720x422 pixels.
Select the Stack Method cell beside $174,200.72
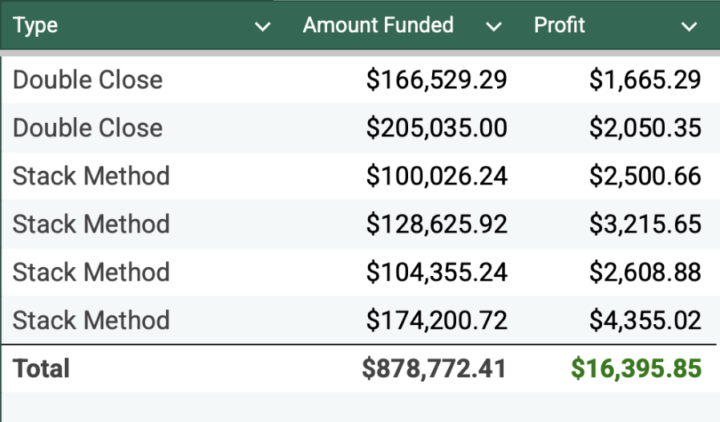[91, 320]
